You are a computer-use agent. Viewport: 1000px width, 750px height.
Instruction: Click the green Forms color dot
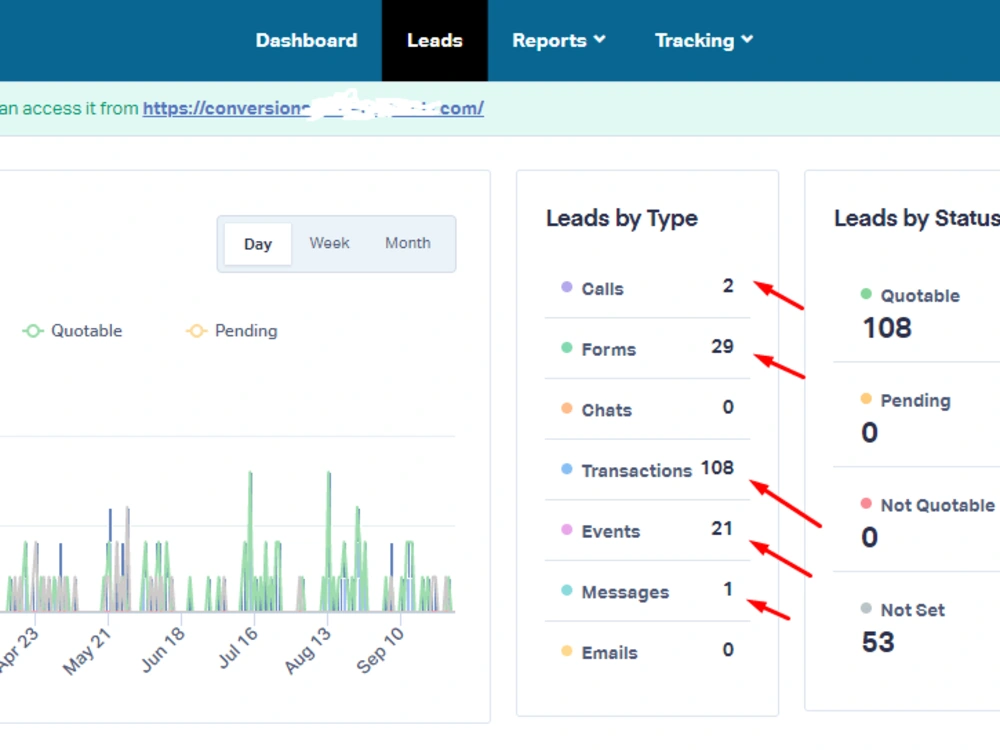(566, 347)
